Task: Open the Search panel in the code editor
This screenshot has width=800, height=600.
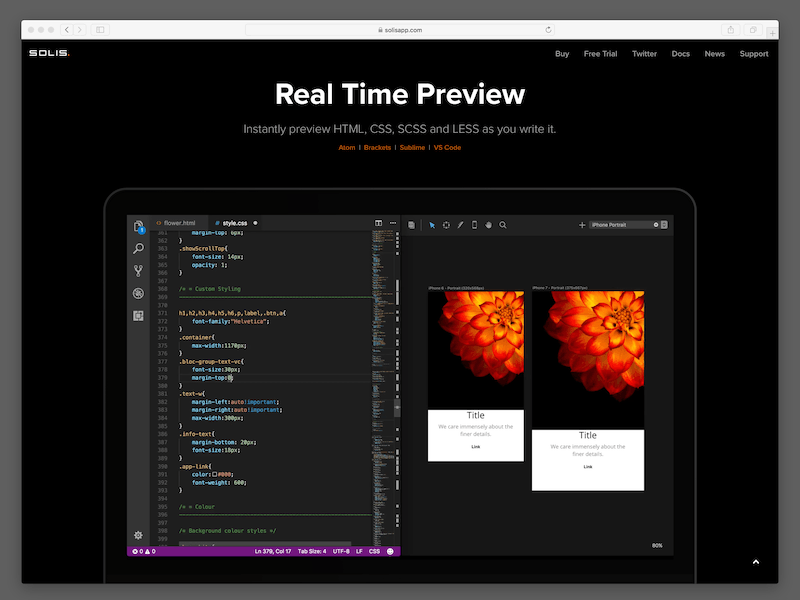Action: coord(138,248)
